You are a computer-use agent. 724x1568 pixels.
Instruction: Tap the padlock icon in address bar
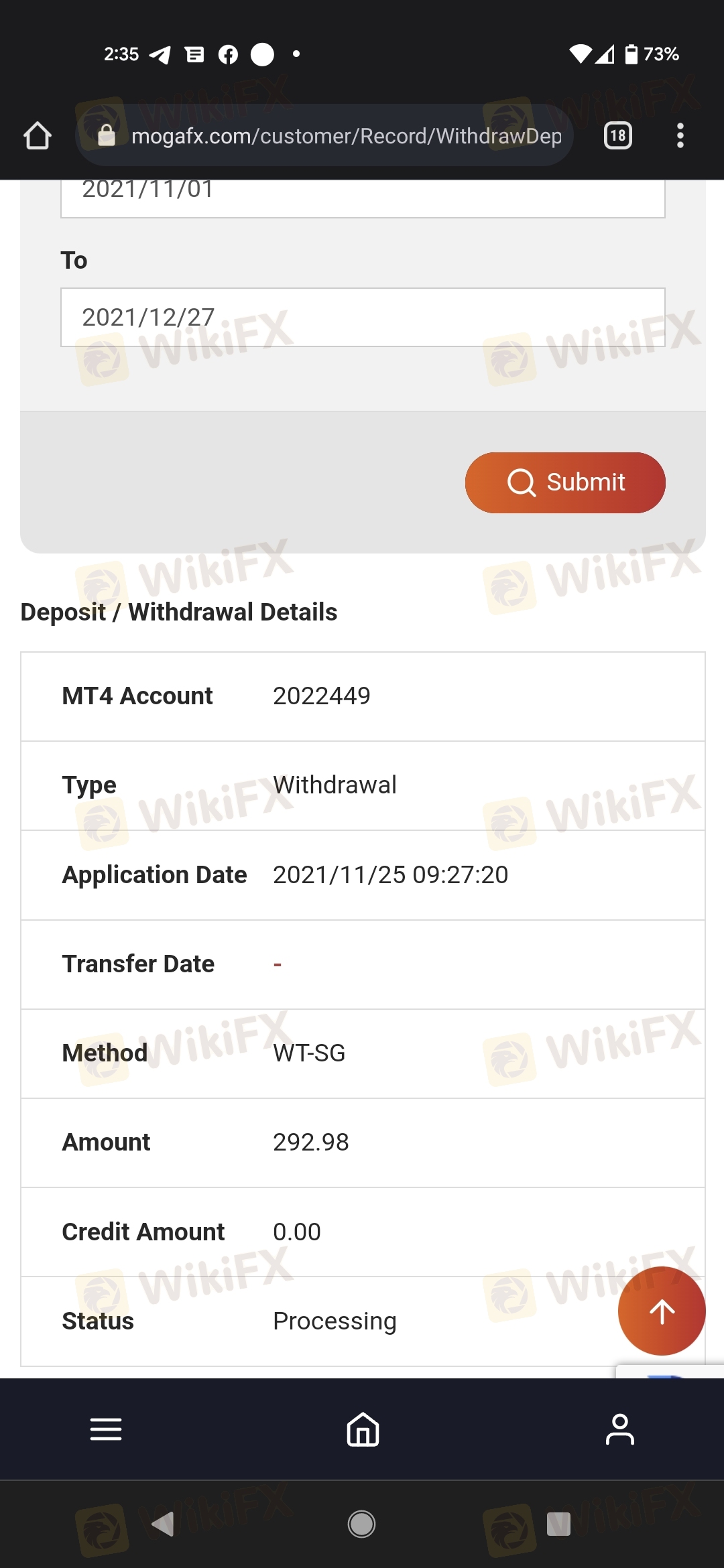click(x=107, y=135)
